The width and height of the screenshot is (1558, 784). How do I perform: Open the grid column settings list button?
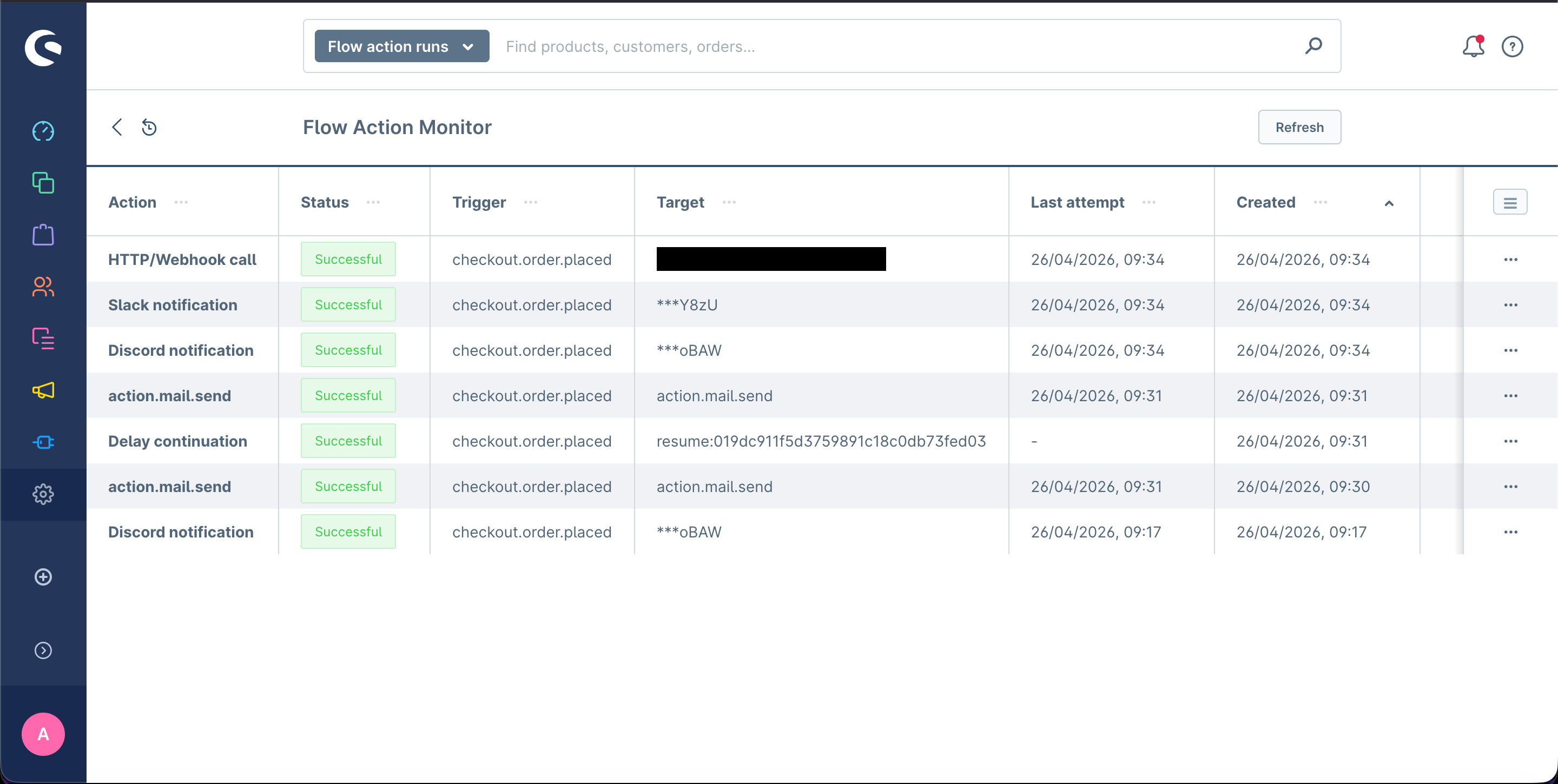pyautogui.click(x=1510, y=203)
